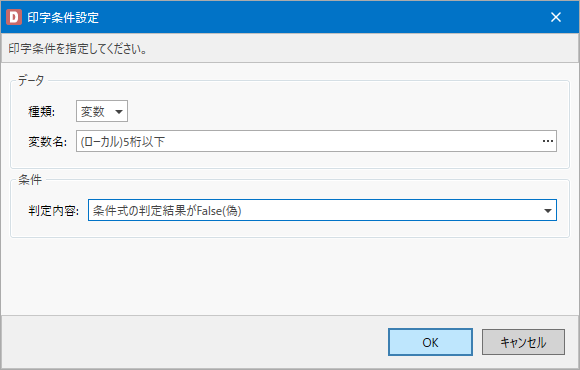This screenshot has height=370, width=580.
Task: Click the 変数名: label
Action: point(47,141)
